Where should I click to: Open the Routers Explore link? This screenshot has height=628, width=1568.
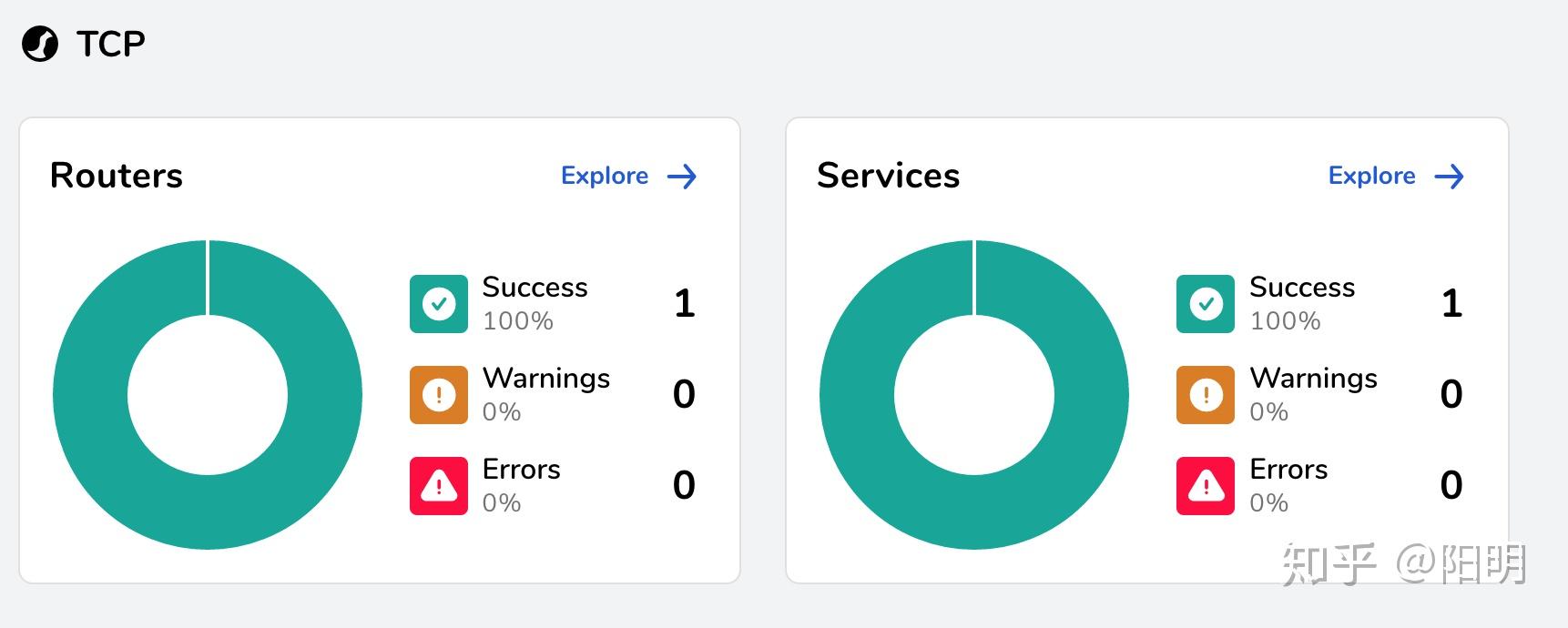pos(605,176)
